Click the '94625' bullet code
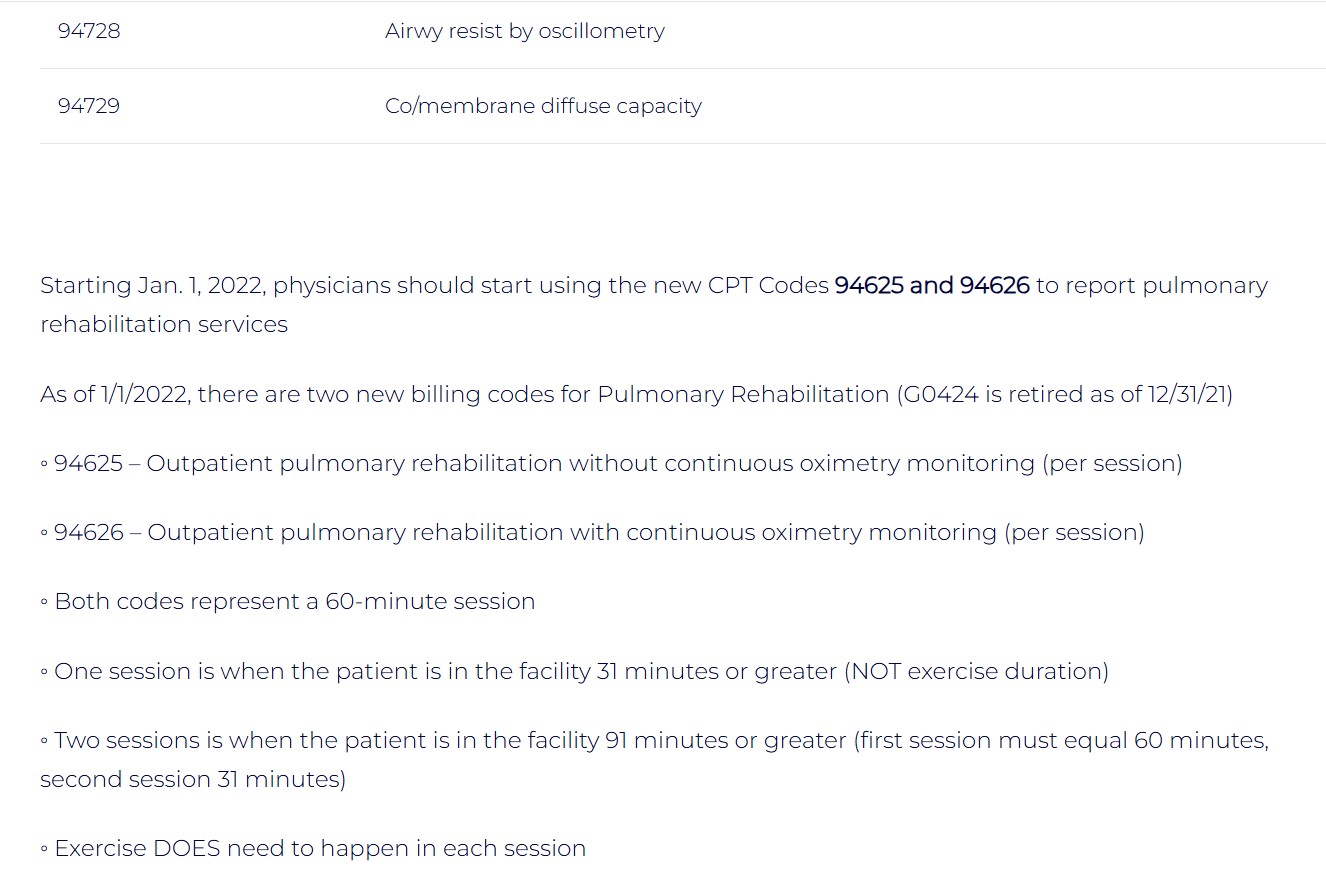 (x=88, y=463)
